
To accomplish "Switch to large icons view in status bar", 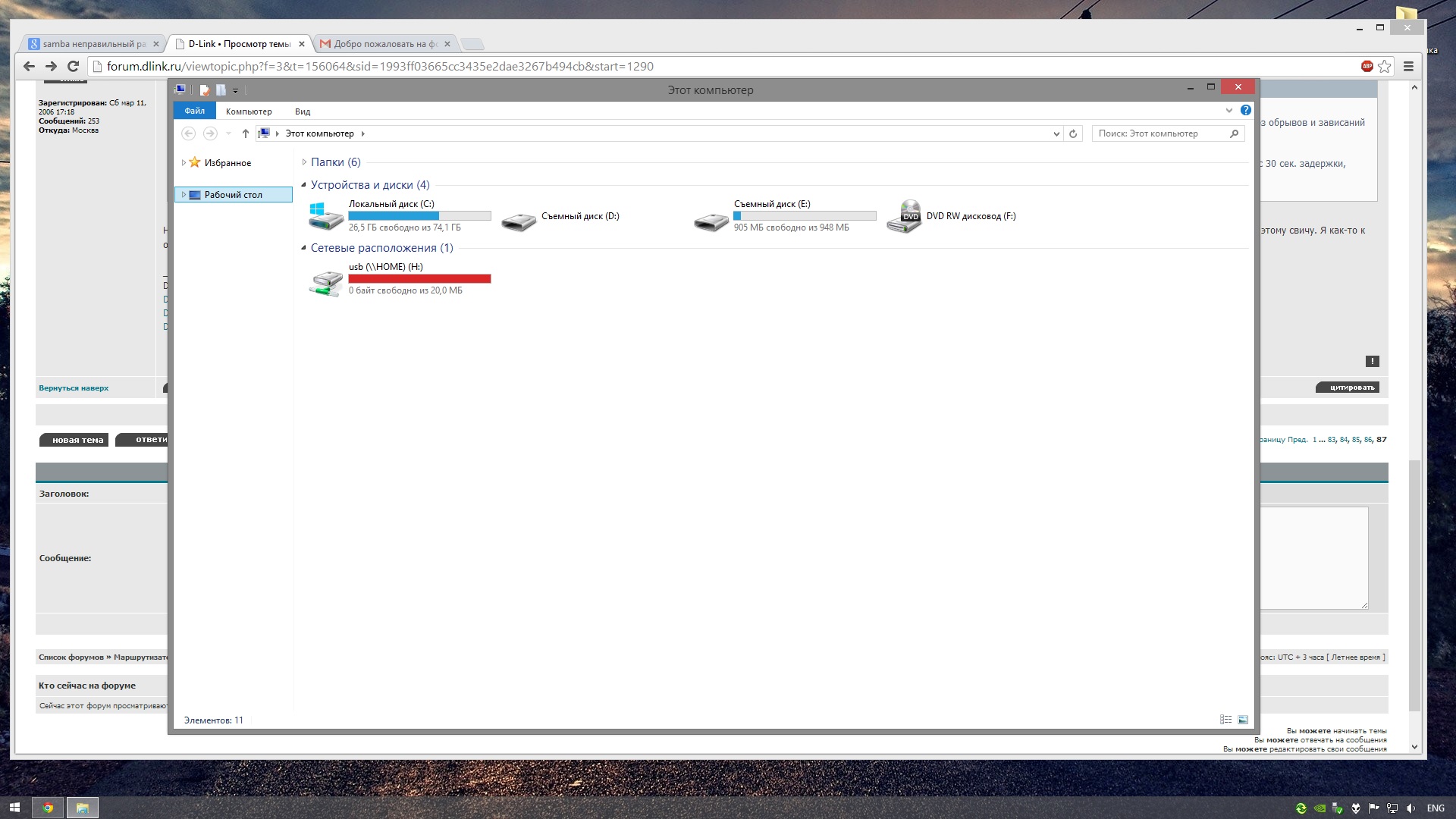I will pyautogui.click(x=1243, y=720).
